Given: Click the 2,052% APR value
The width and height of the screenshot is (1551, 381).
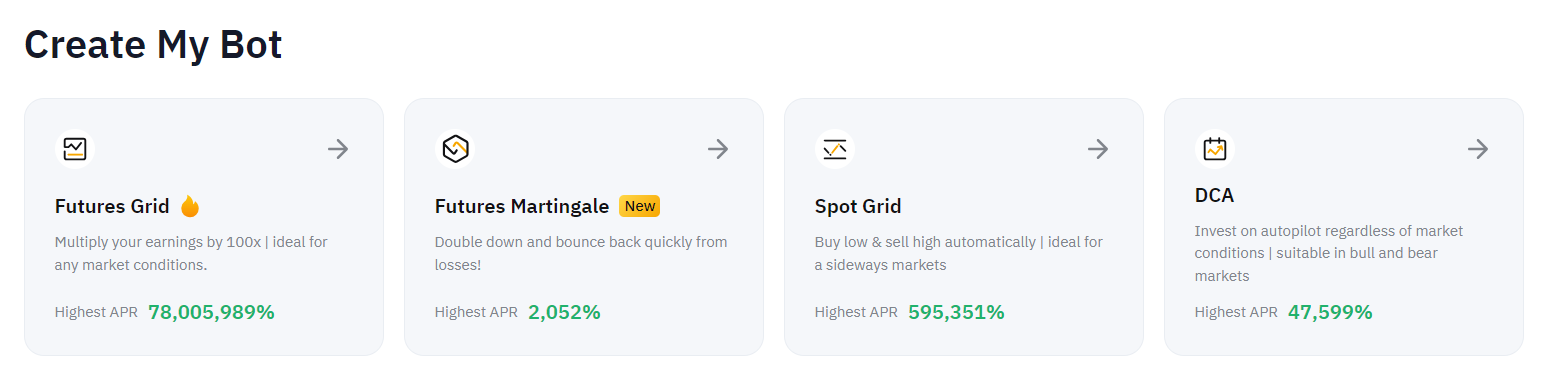Looking at the screenshot, I should point(564,312).
